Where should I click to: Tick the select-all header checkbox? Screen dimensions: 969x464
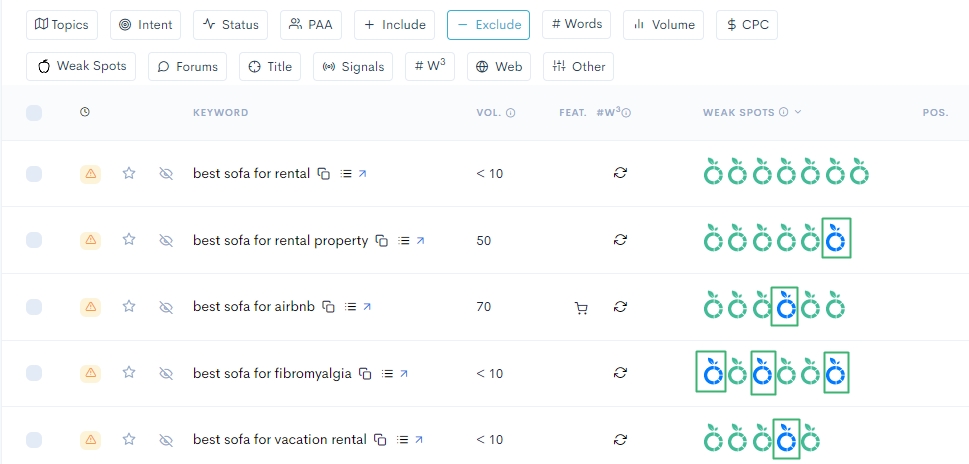coord(34,113)
